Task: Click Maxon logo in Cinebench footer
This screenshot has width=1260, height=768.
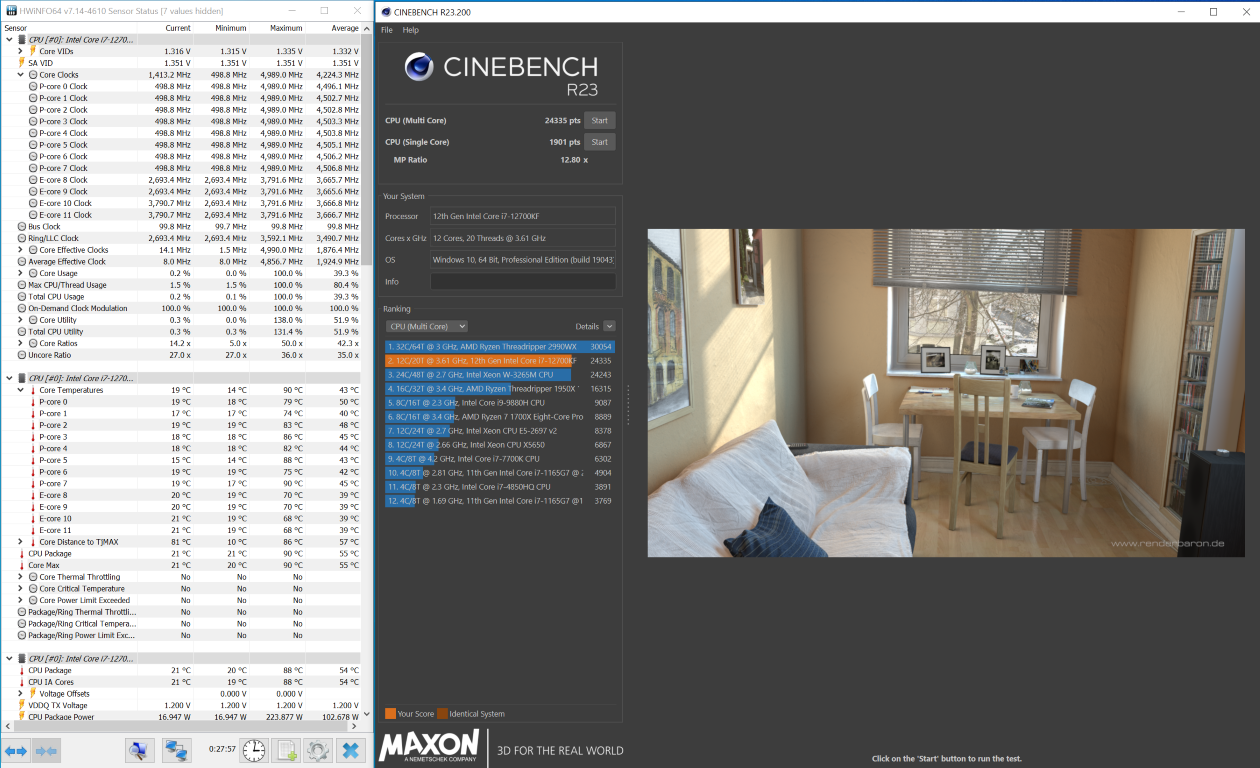Action: (x=429, y=747)
